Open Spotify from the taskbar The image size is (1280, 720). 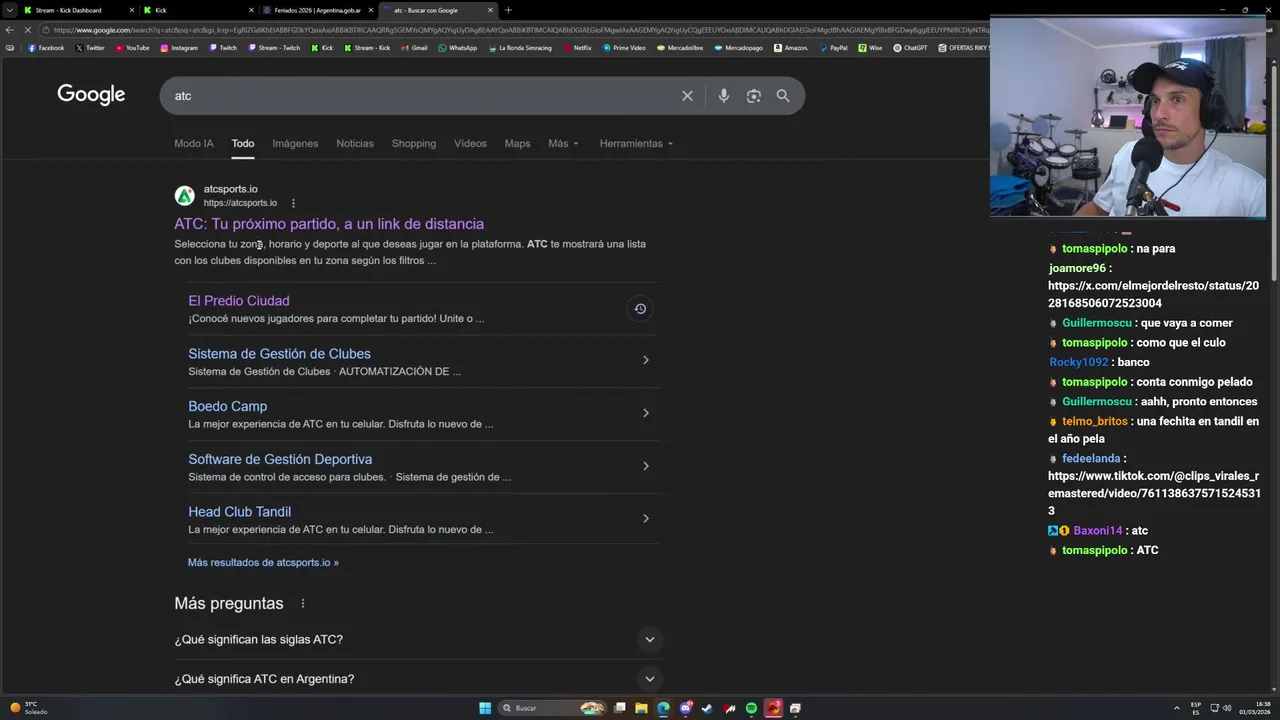click(751, 708)
